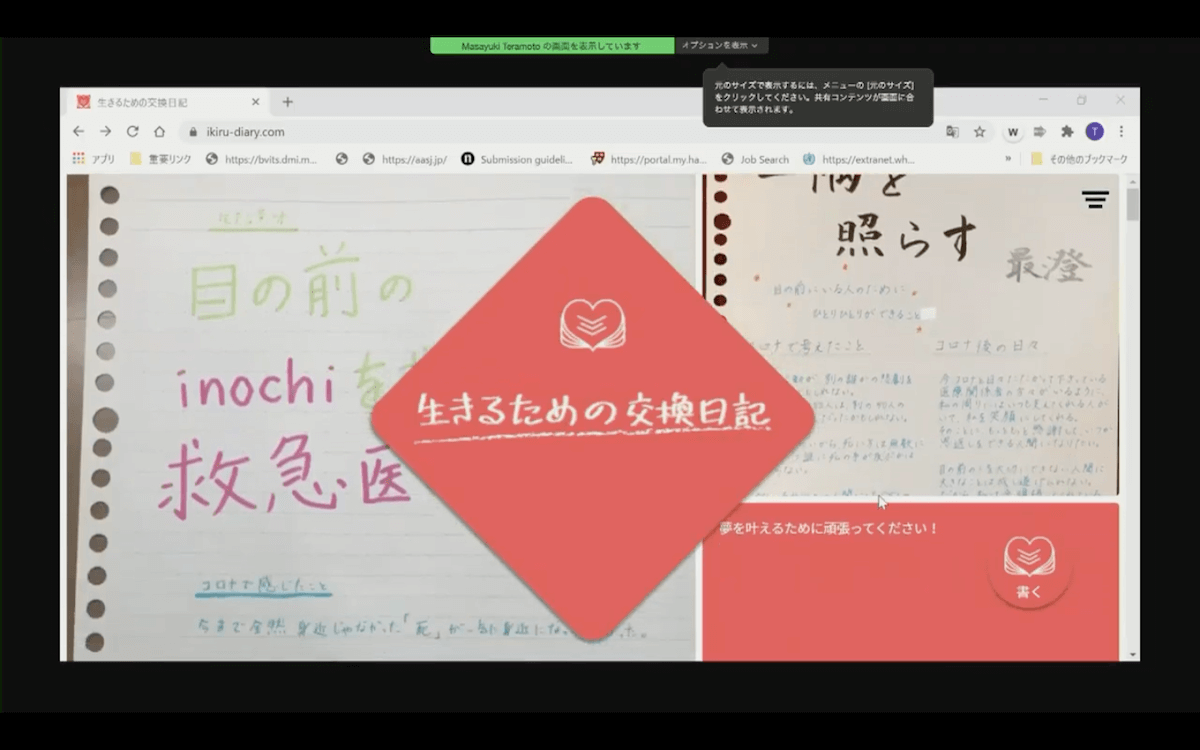Open the purple T profile avatar
The image size is (1200, 750).
[1094, 131]
